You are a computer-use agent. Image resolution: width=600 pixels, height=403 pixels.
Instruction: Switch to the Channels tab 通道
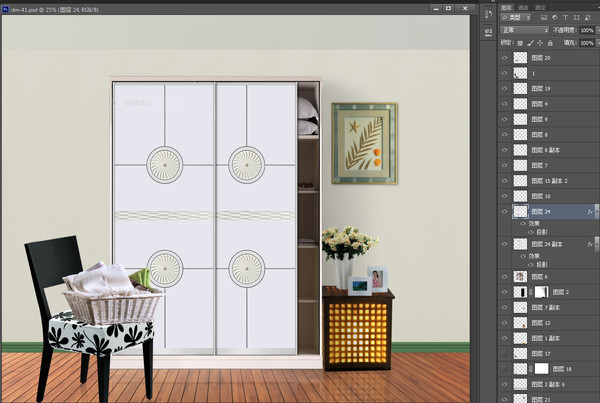(523, 7)
